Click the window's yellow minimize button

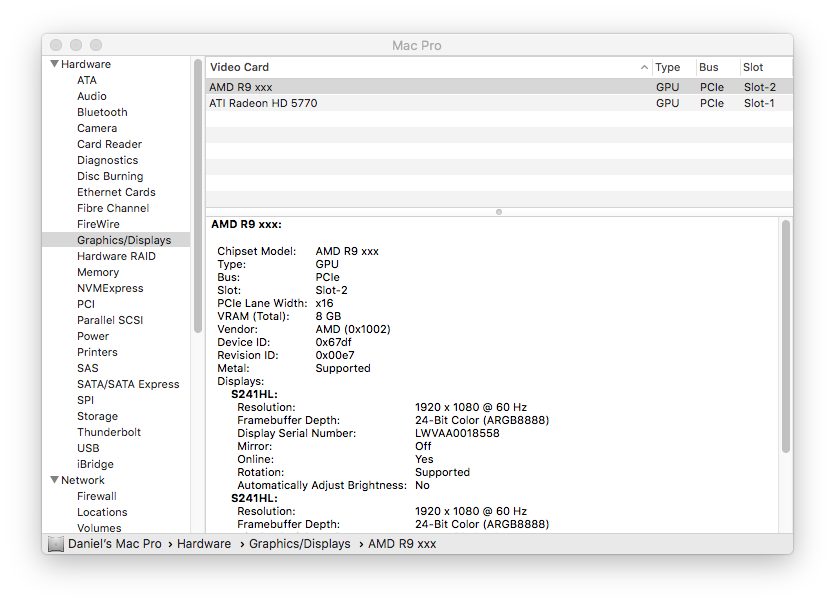pos(76,45)
